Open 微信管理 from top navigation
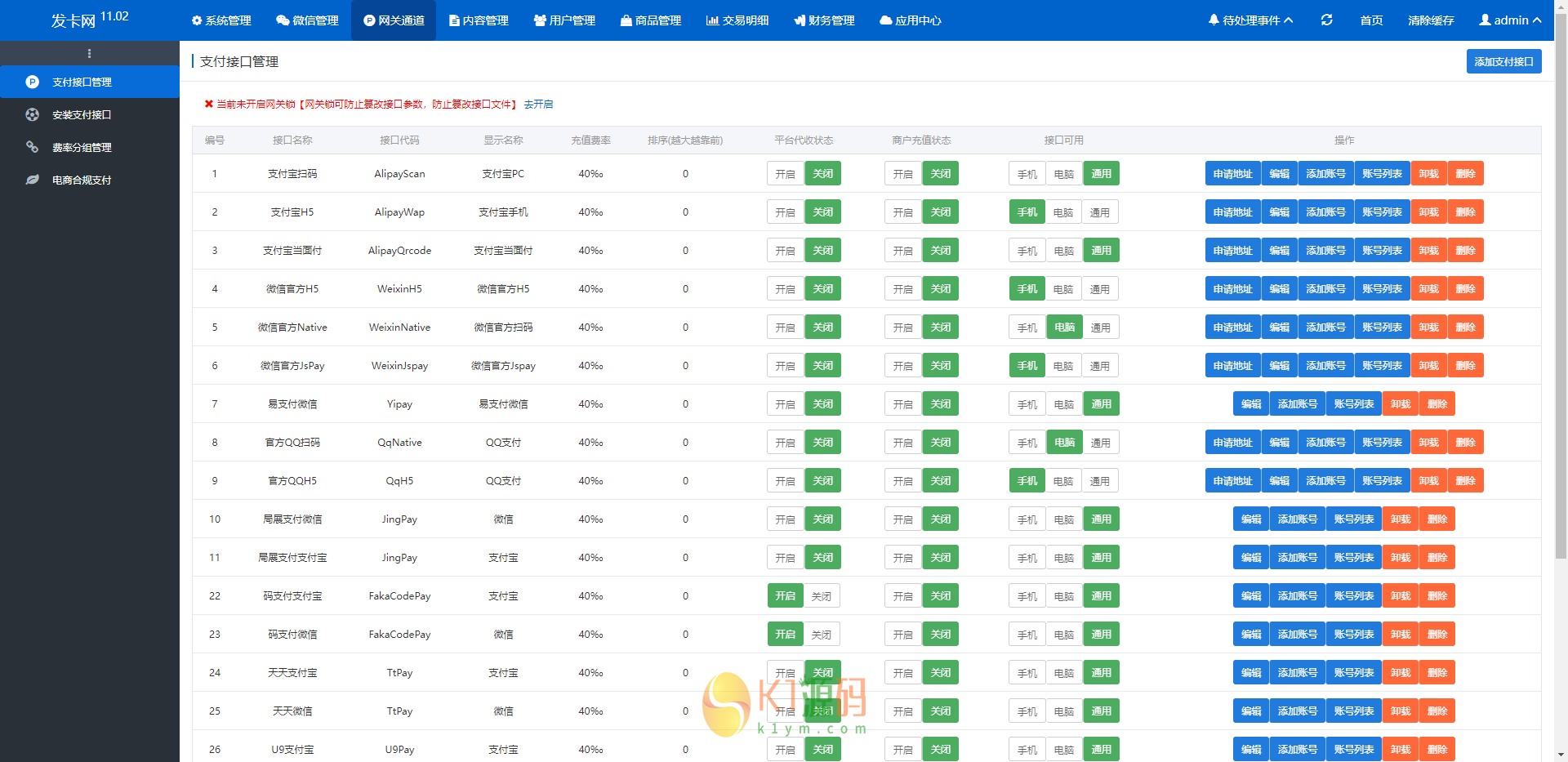1568x762 pixels. [x=307, y=20]
